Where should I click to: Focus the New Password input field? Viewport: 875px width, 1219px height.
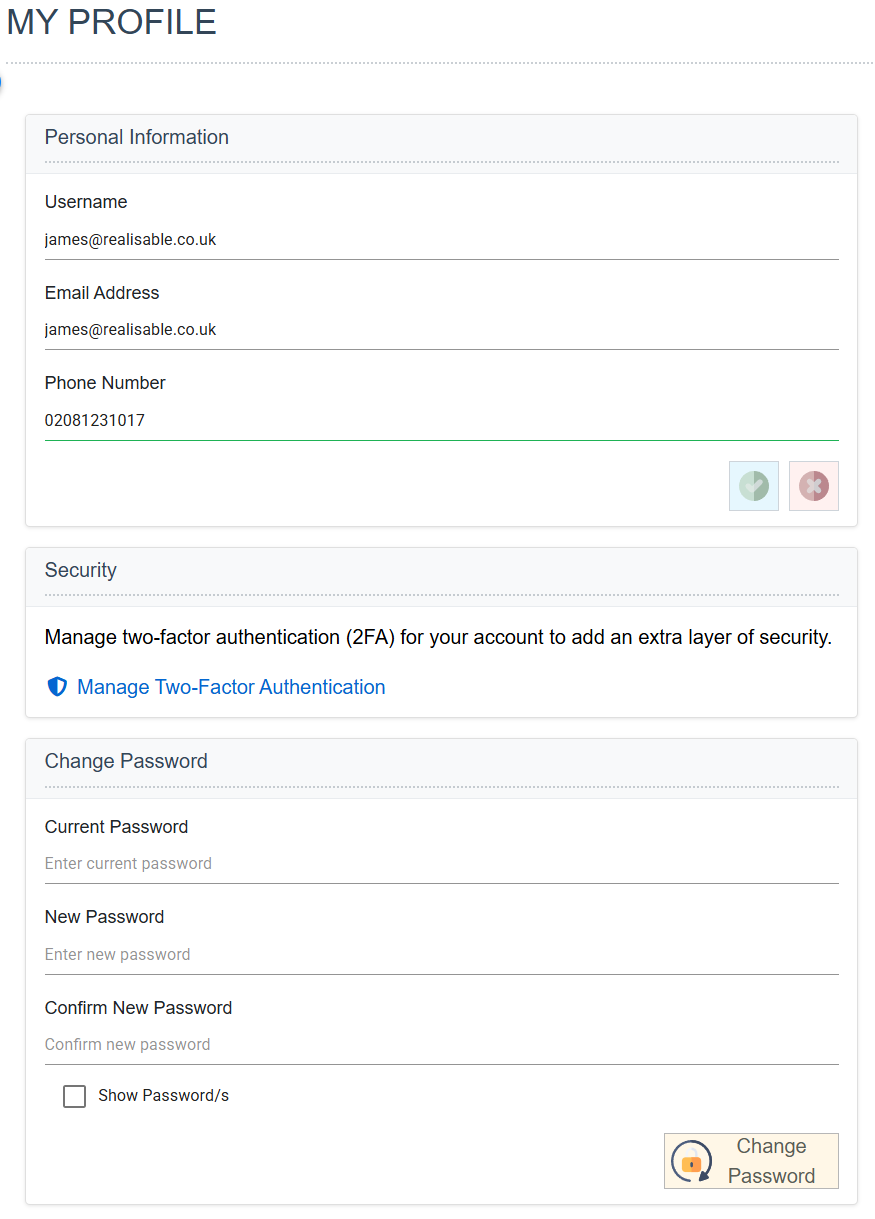[441, 955]
